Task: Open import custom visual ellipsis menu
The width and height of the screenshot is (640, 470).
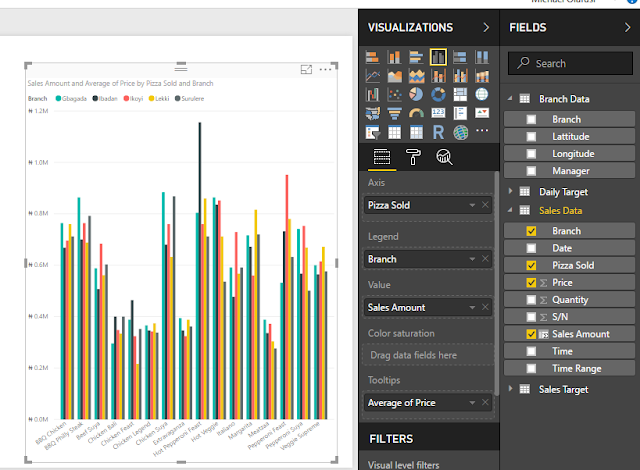Action: [482, 131]
